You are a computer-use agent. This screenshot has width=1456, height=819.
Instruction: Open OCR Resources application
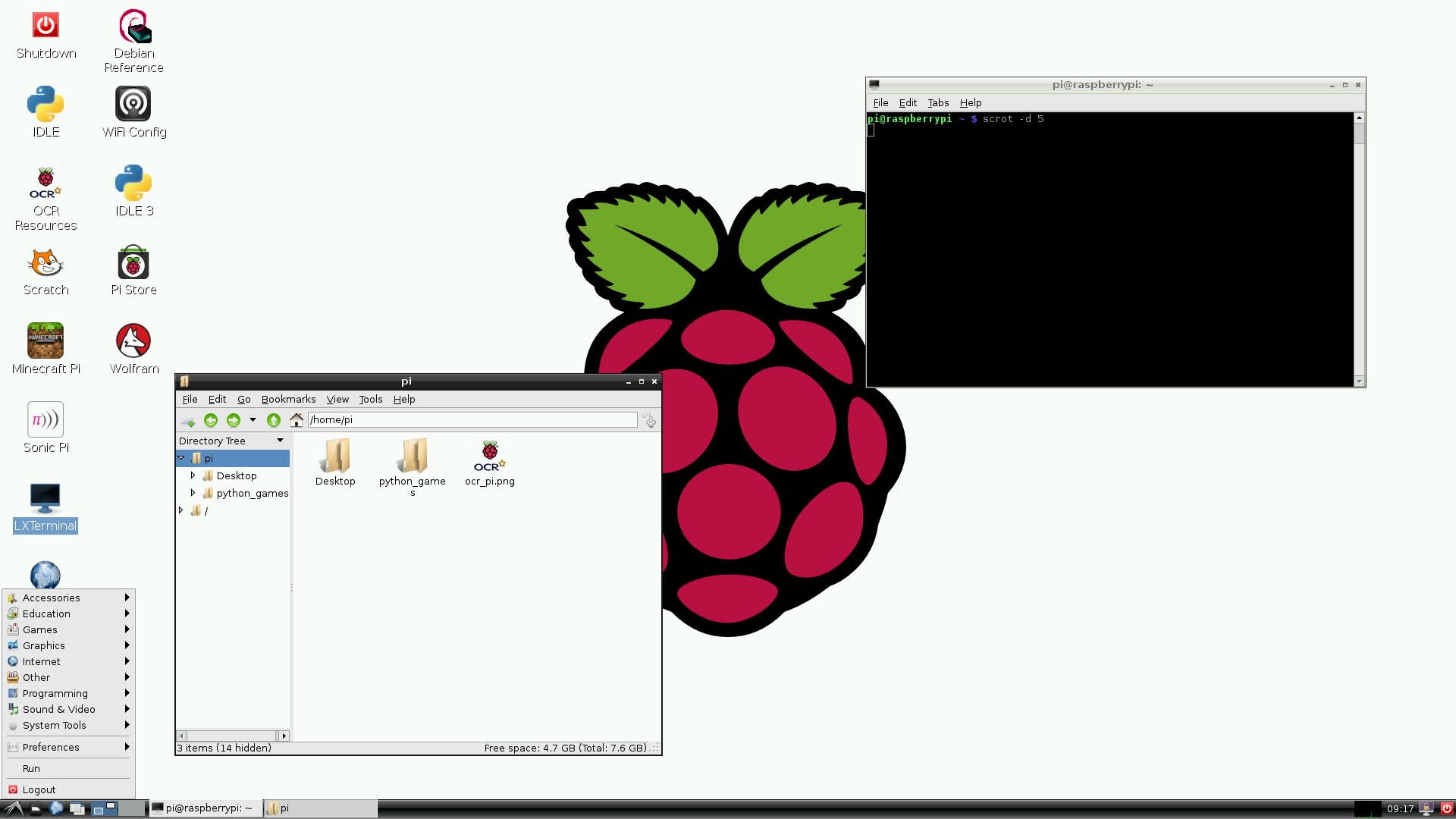[x=46, y=197]
